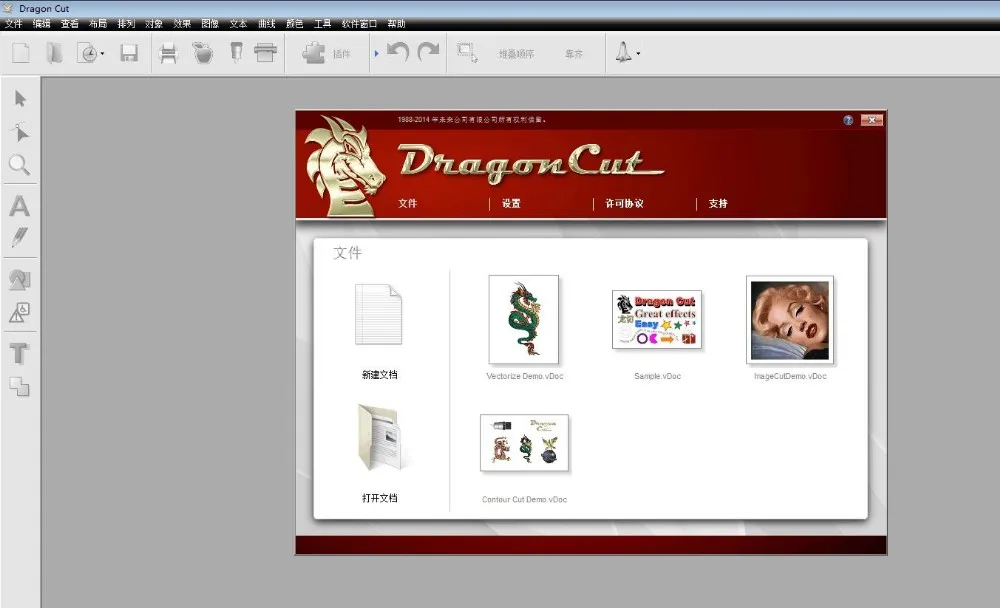Click the stacking order toolbar button
Viewport: 1000px width, 608px height.
(x=516, y=54)
